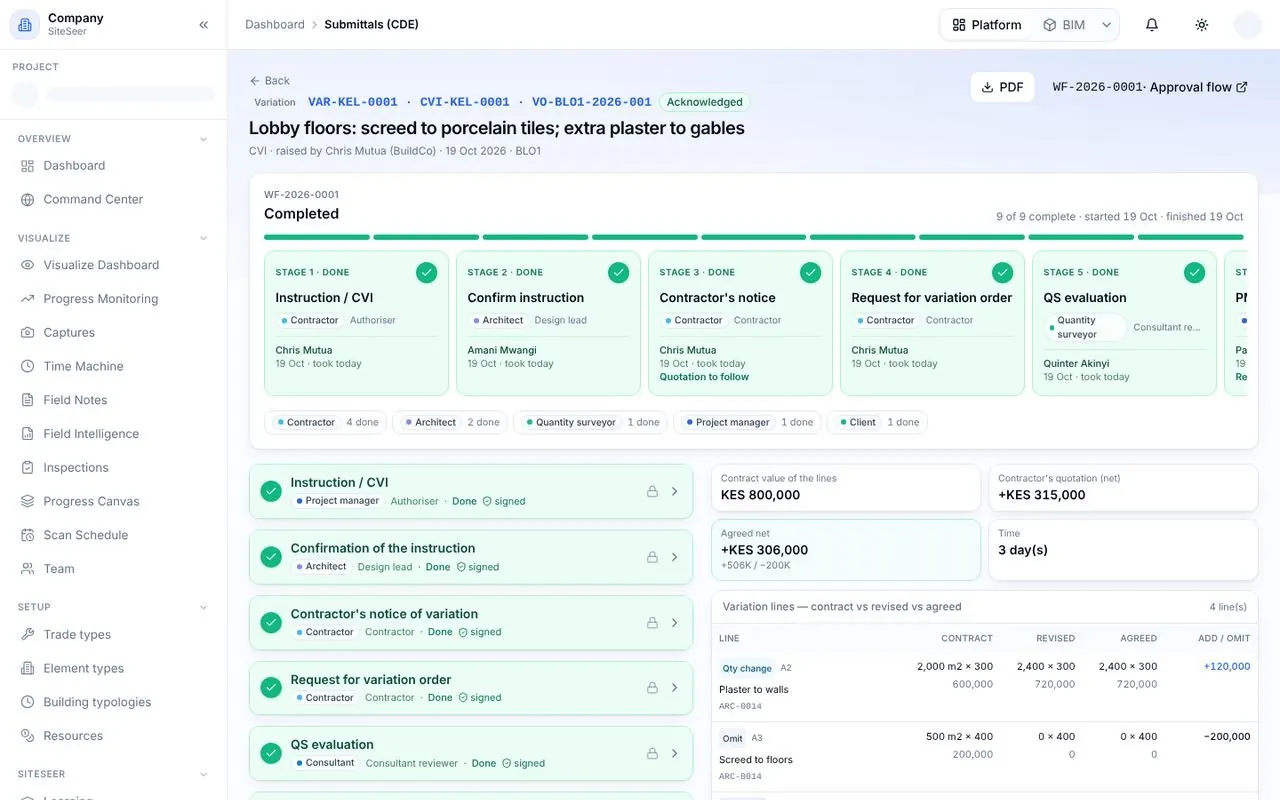Select the Platform tab
1280x800 pixels.
click(x=987, y=25)
